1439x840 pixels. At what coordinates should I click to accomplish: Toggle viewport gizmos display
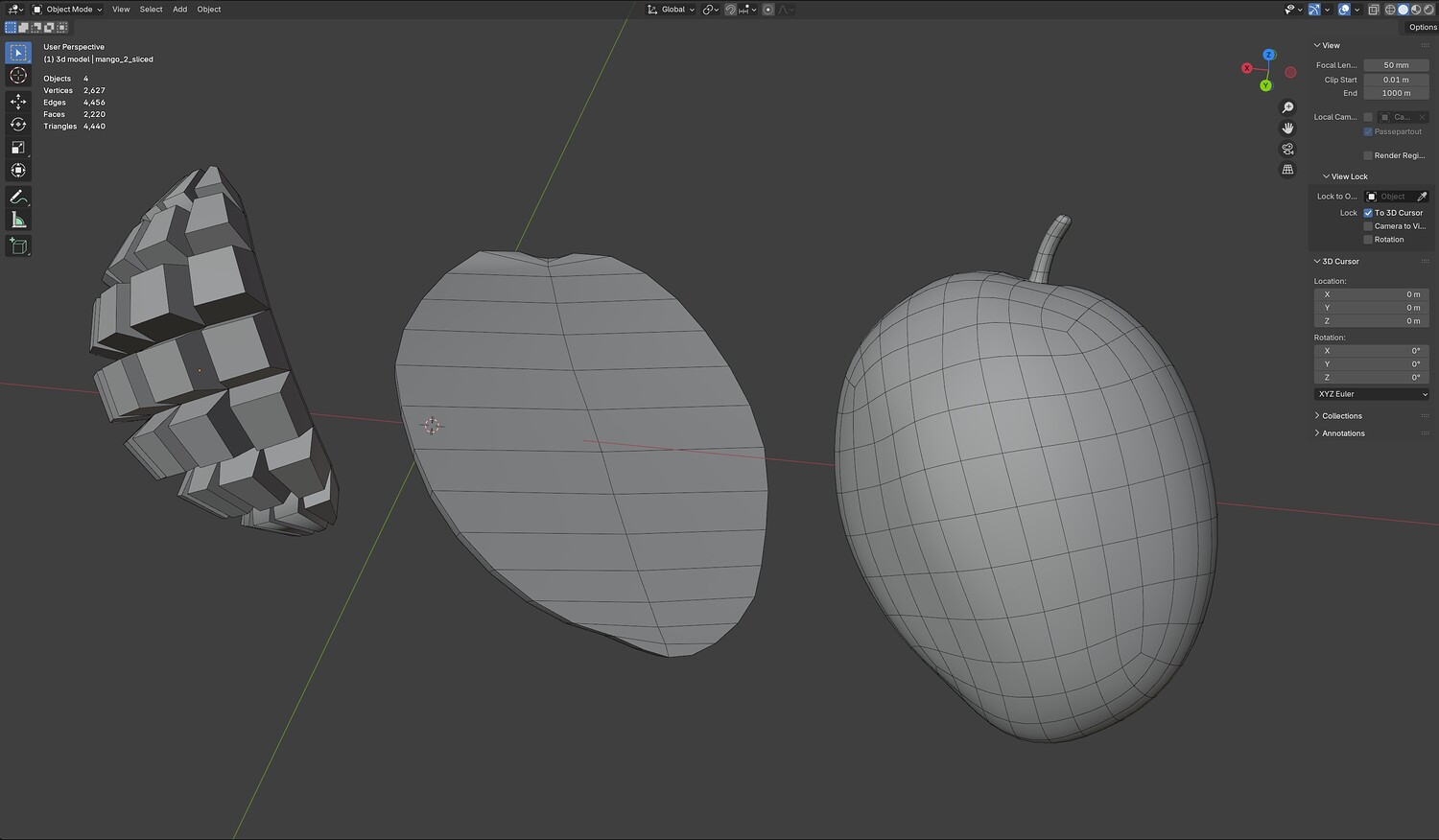(1314, 10)
